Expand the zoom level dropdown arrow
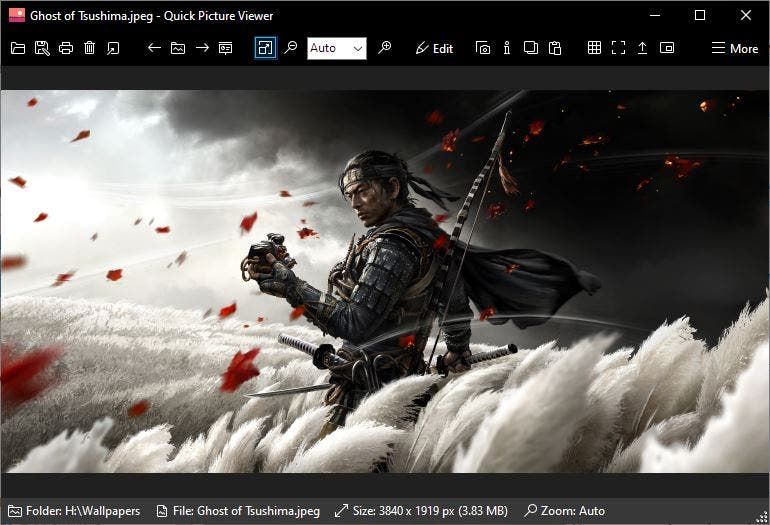 tap(358, 49)
